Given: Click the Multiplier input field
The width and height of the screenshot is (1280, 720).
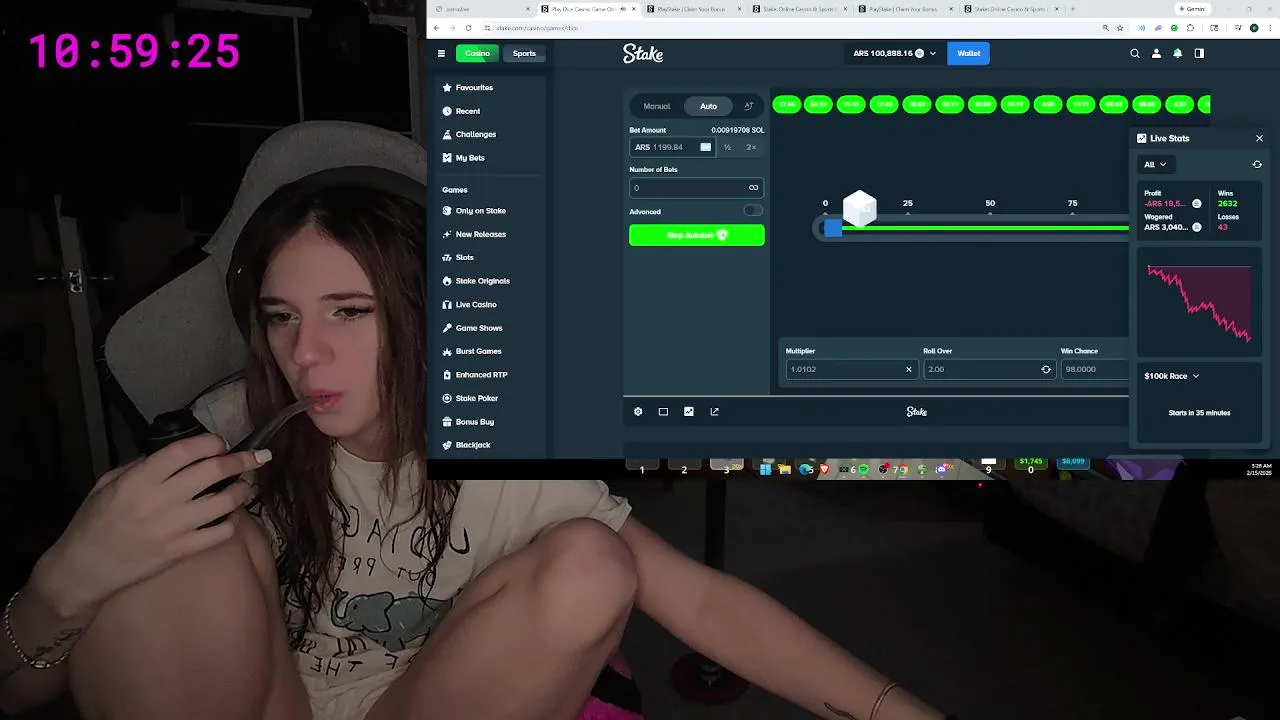Looking at the screenshot, I should (x=850, y=369).
